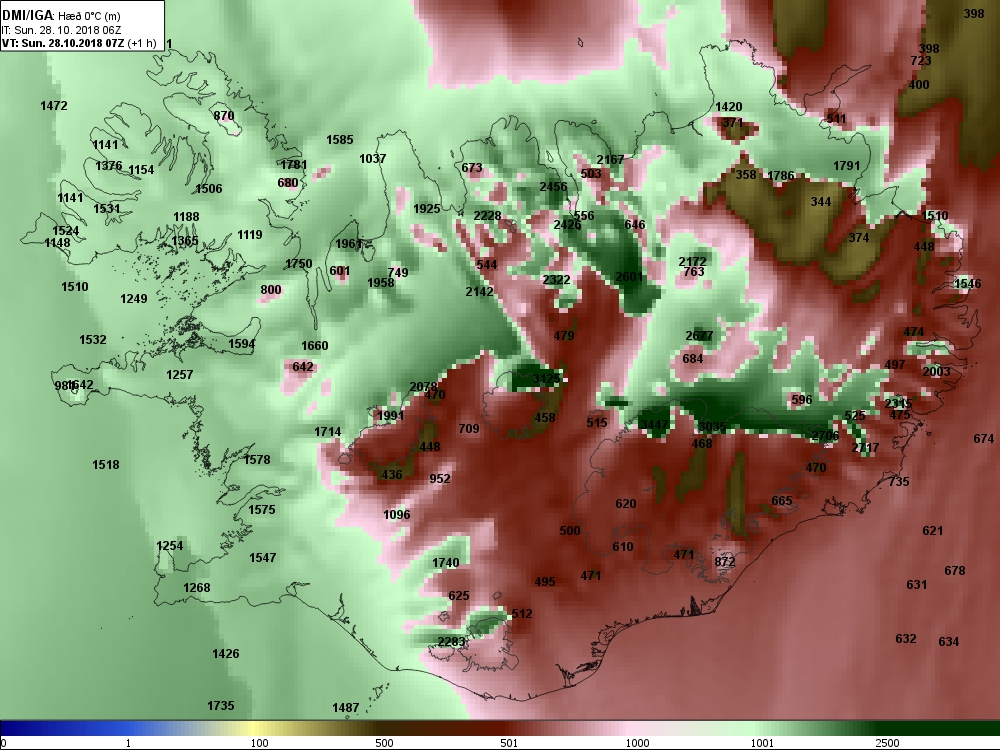
Task: Click the value 2677 on the map
Action: (x=700, y=336)
